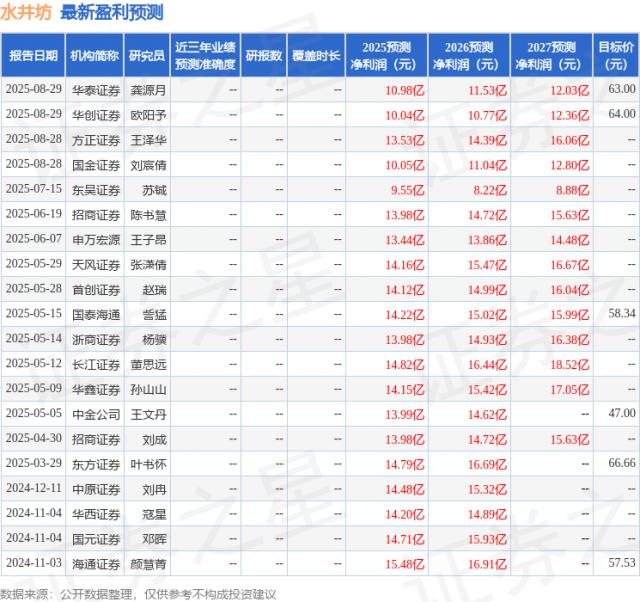Screen dimensions: 640x602
Task: Click the 报告日期 column header
Action: click(x=33, y=56)
